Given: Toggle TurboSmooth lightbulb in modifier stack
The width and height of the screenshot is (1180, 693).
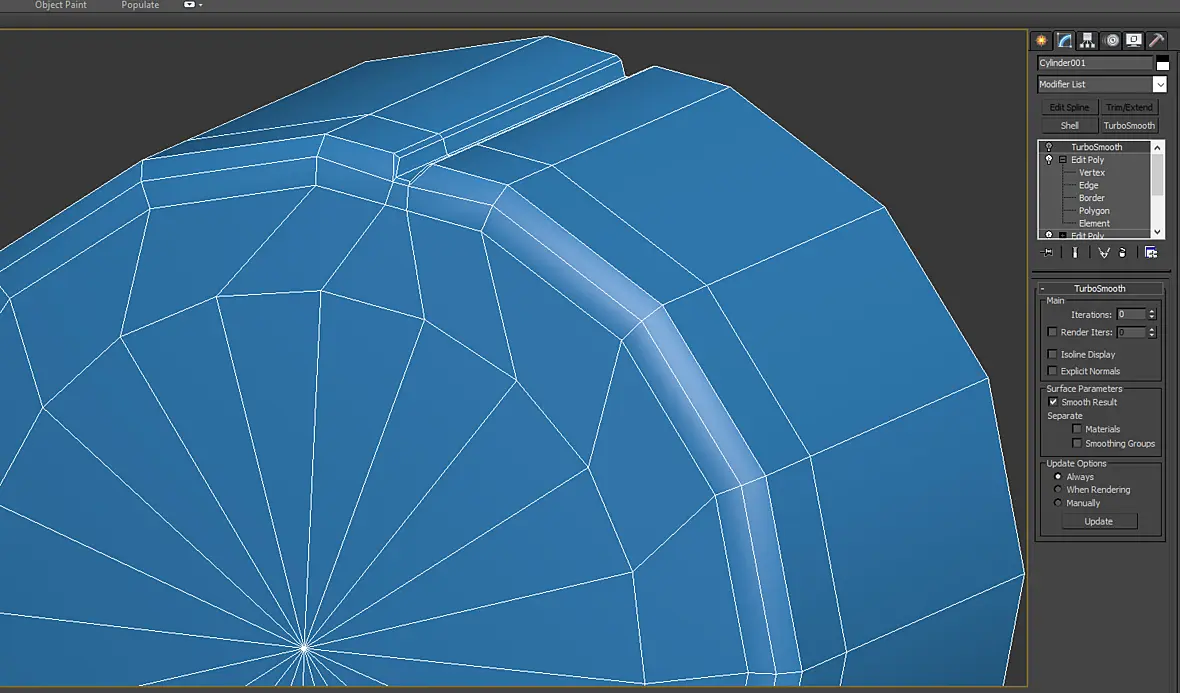Looking at the screenshot, I should click(x=1048, y=147).
